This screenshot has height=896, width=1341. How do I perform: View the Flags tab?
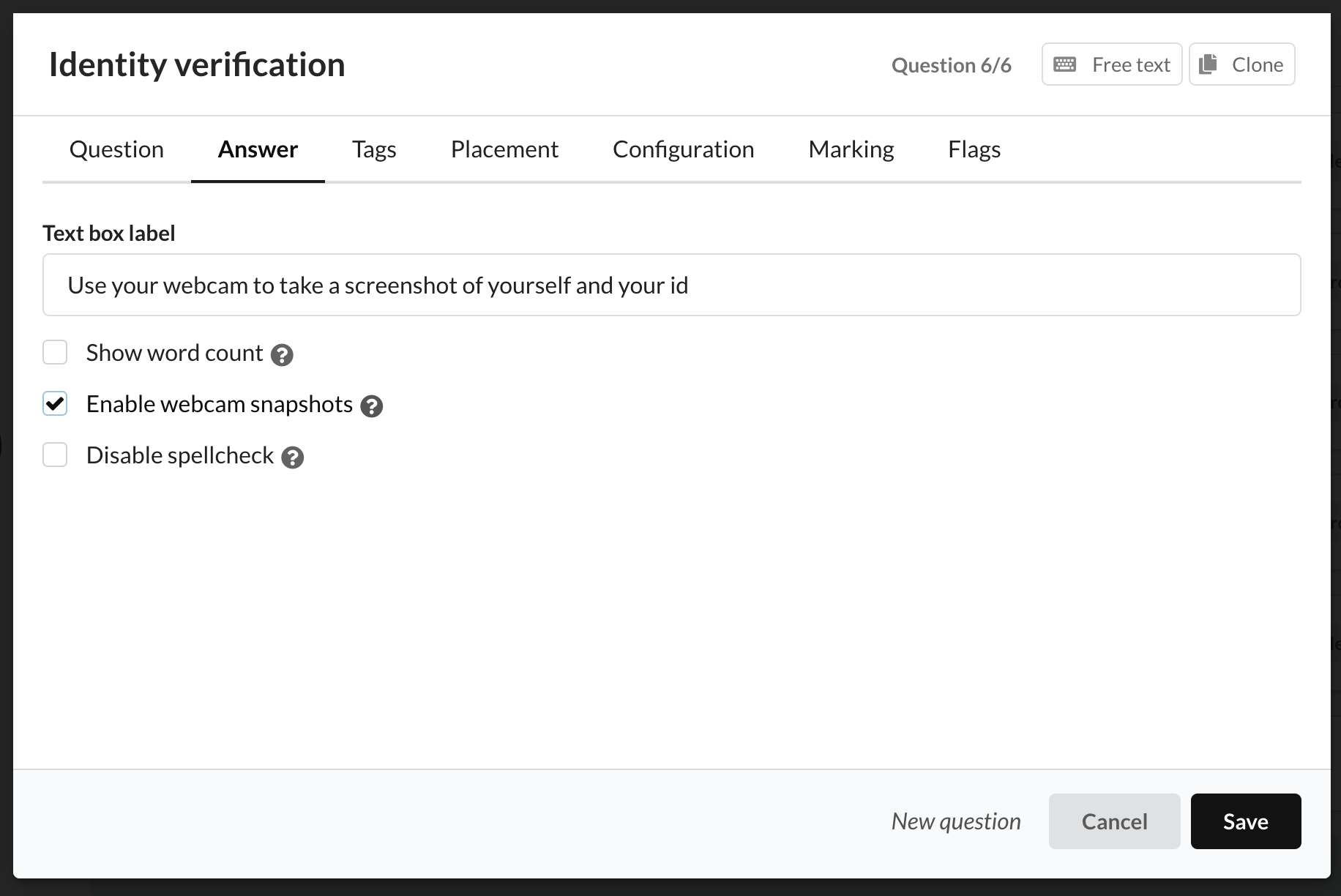[x=974, y=149]
